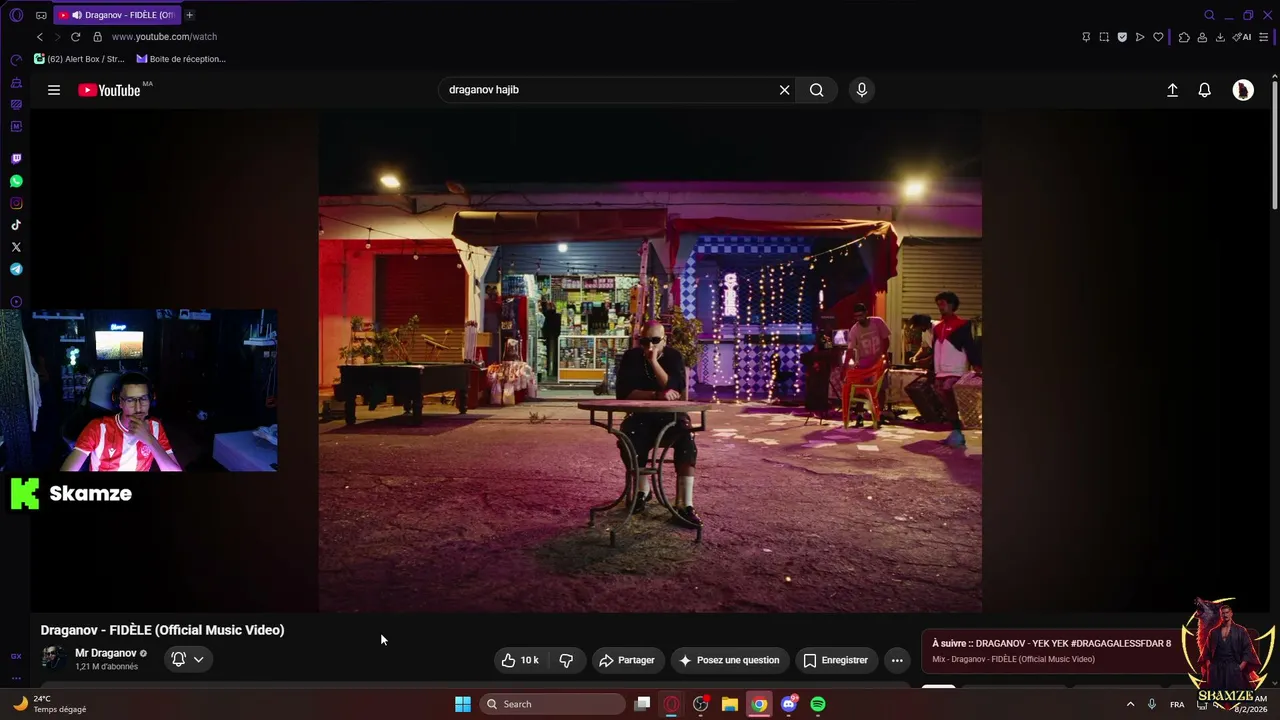Open Instagram in the Opera sidebar
This screenshot has height=720, width=1280.
point(16,203)
